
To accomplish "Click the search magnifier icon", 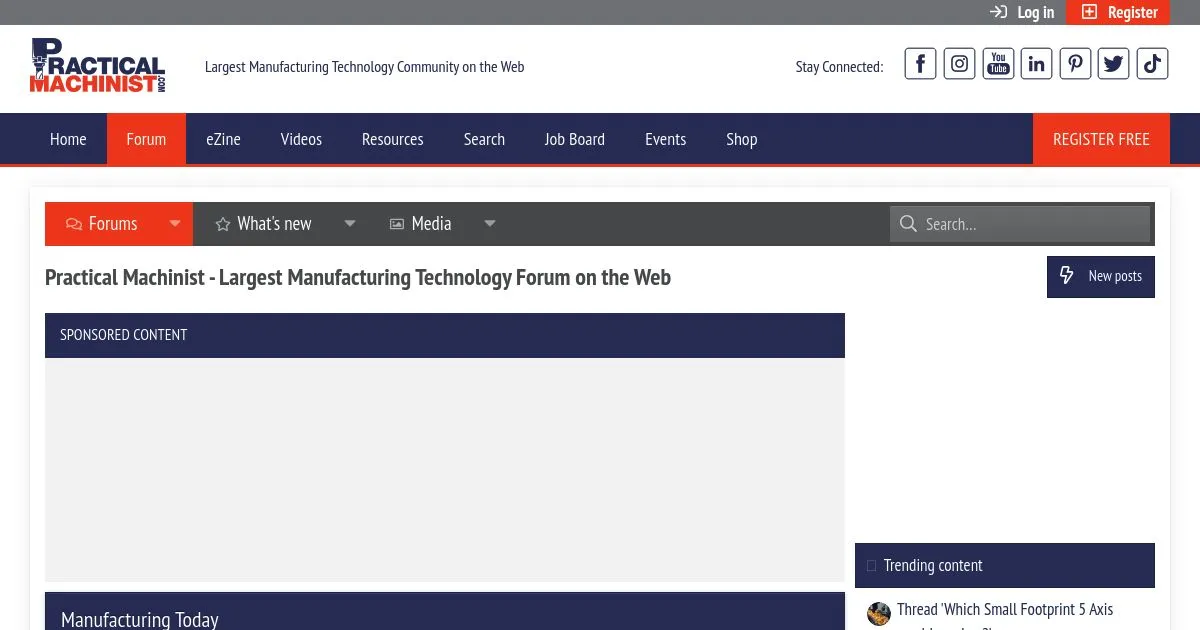I will 908,224.
